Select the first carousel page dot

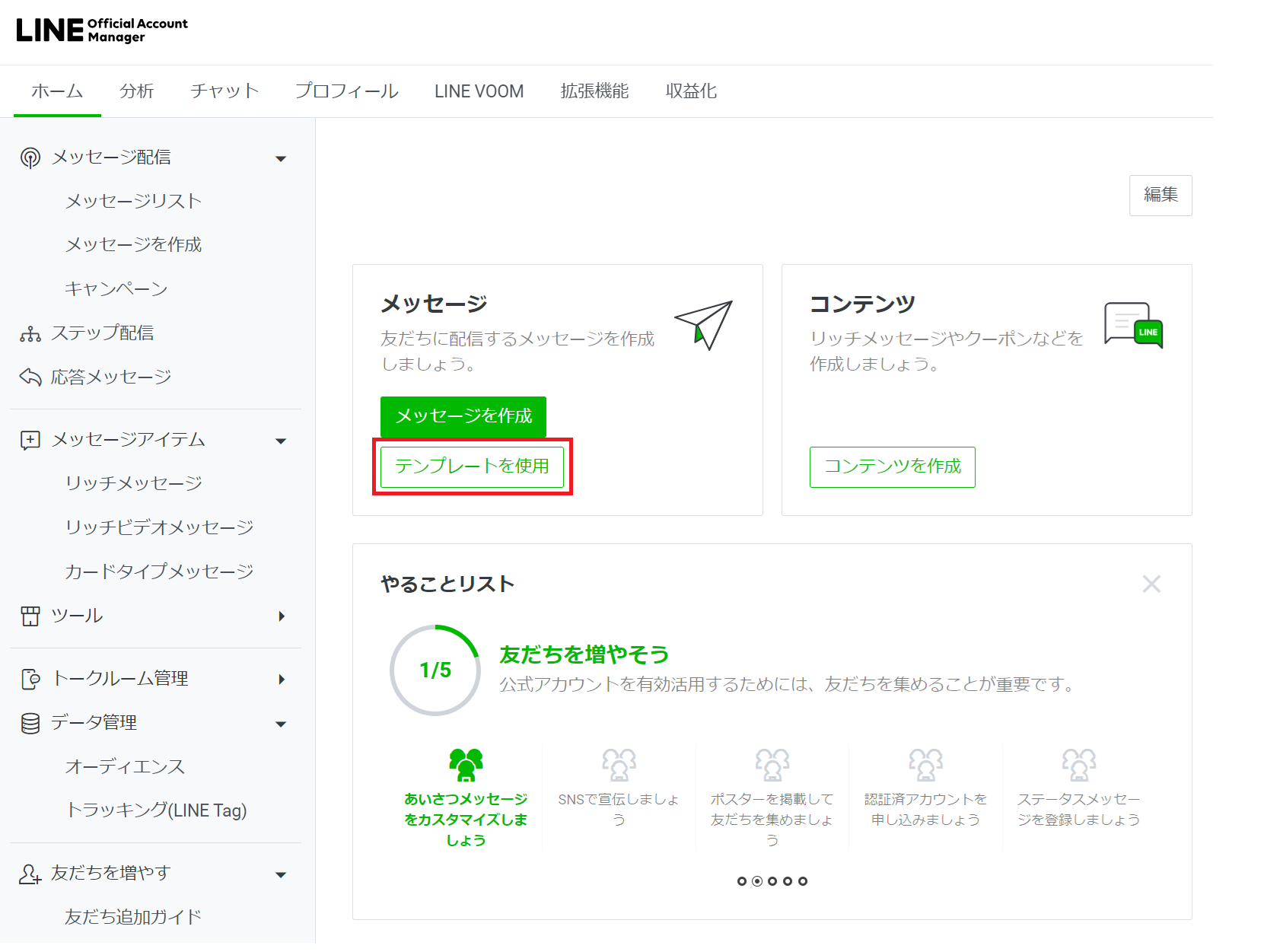(742, 881)
